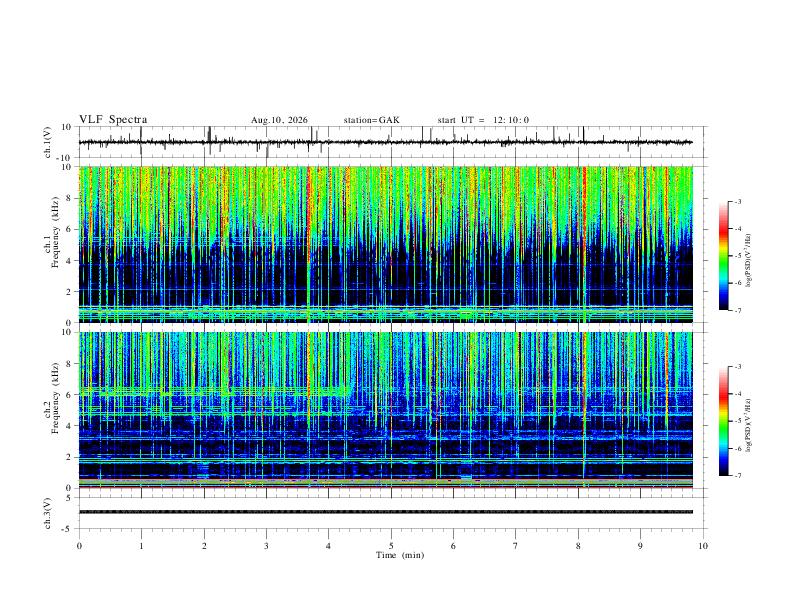792x612 pixels.
Task: Click the 0 minute tick label on time axis
Action: point(79,546)
